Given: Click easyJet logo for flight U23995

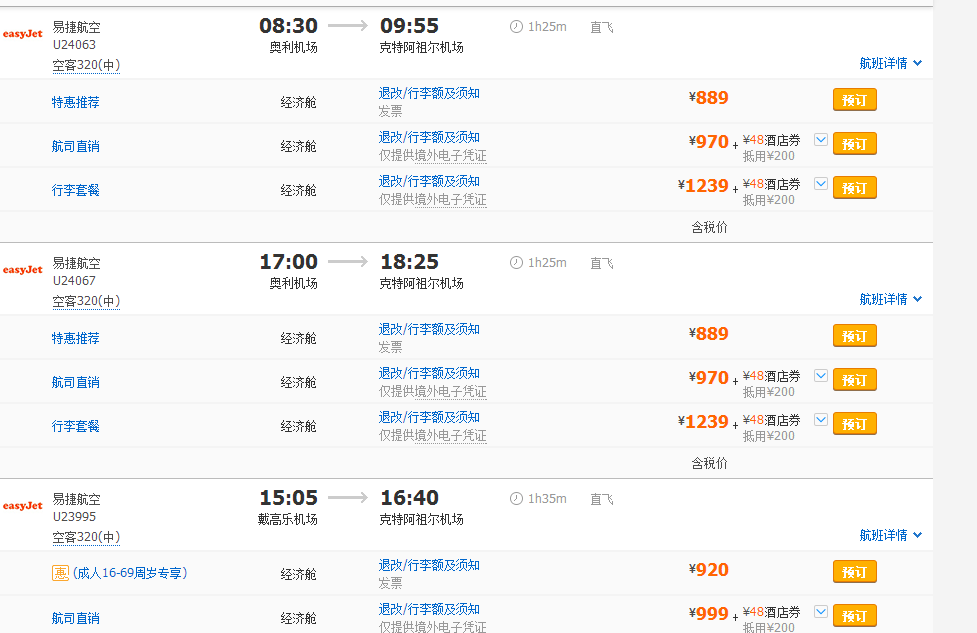Looking at the screenshot, I should pyautogui.click(x=22, y=506).
